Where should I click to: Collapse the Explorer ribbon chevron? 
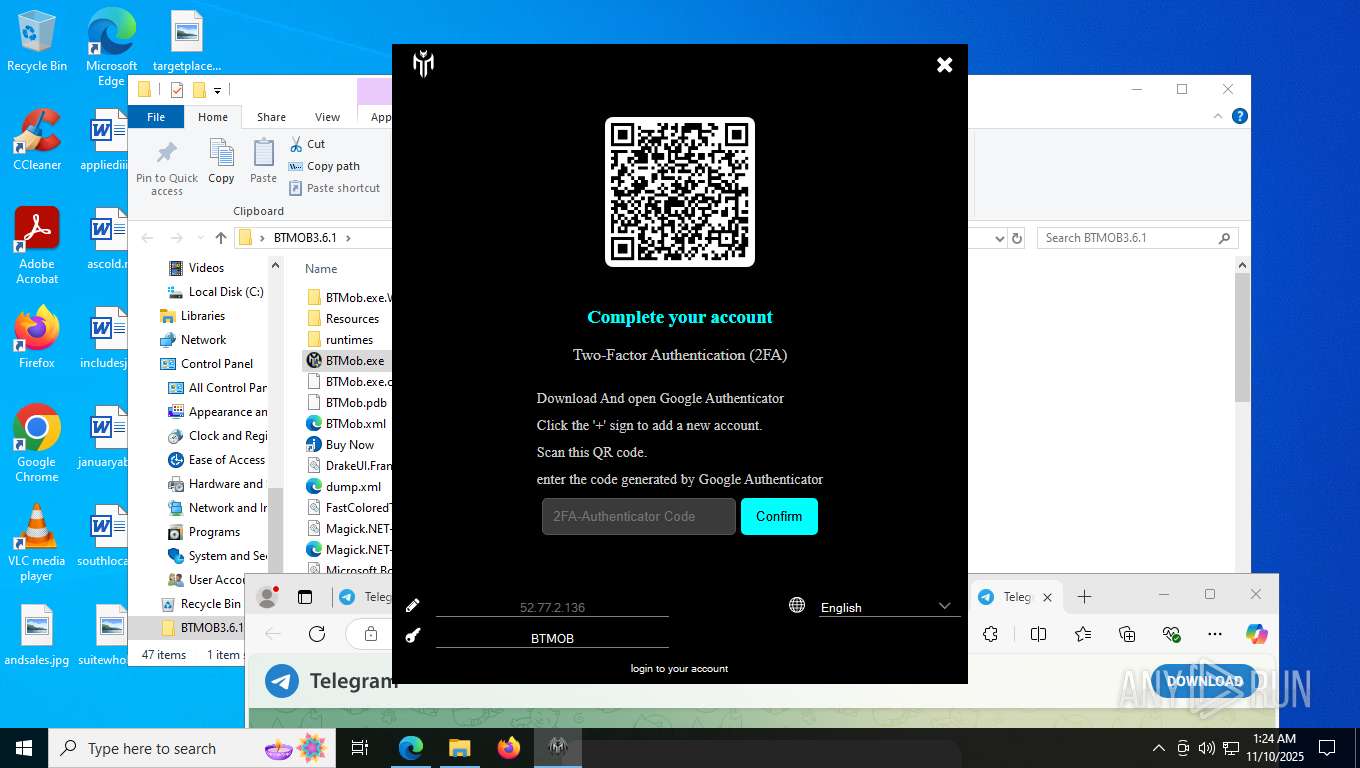(1218, 116)
